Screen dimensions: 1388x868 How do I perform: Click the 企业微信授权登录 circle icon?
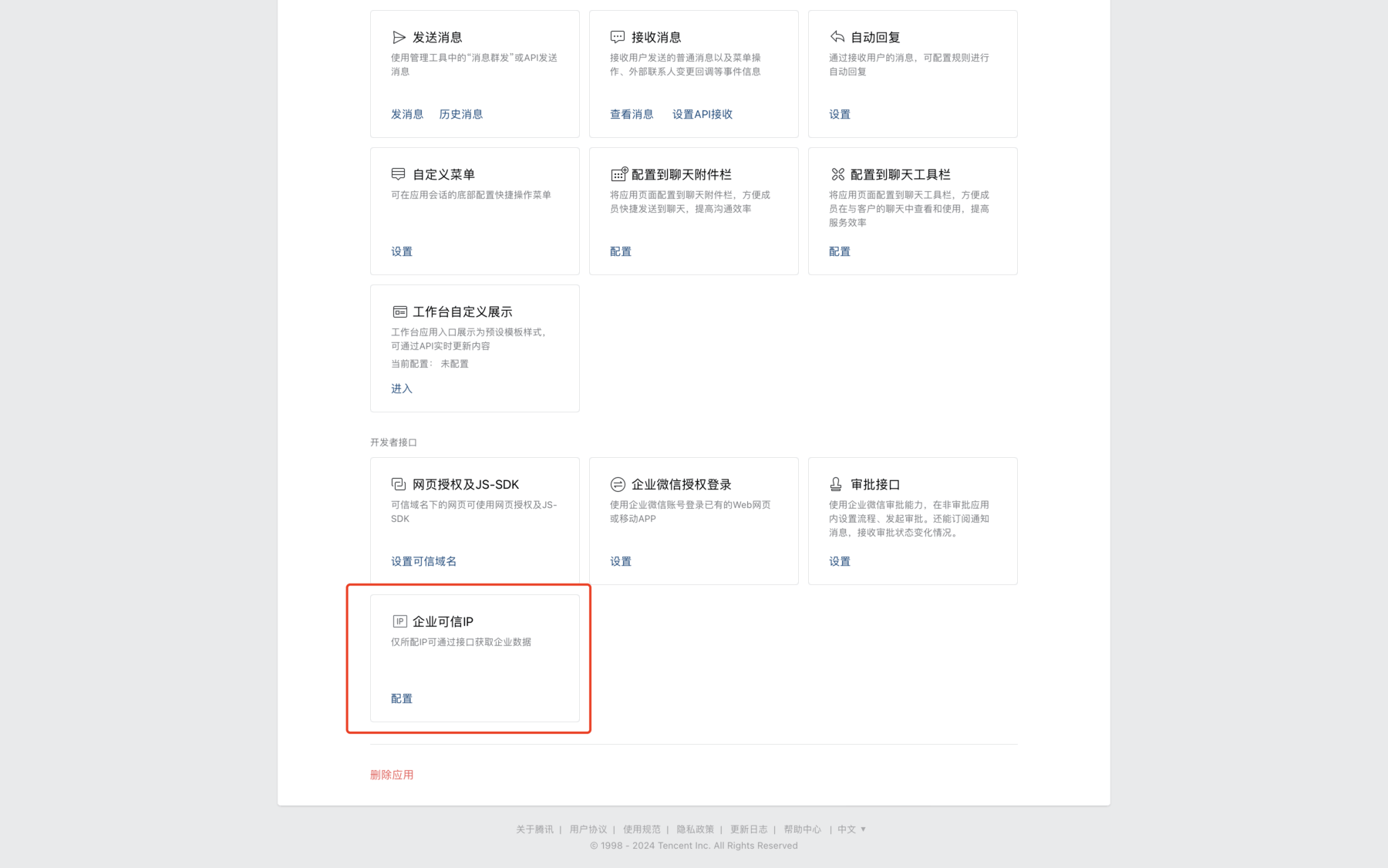618,484
